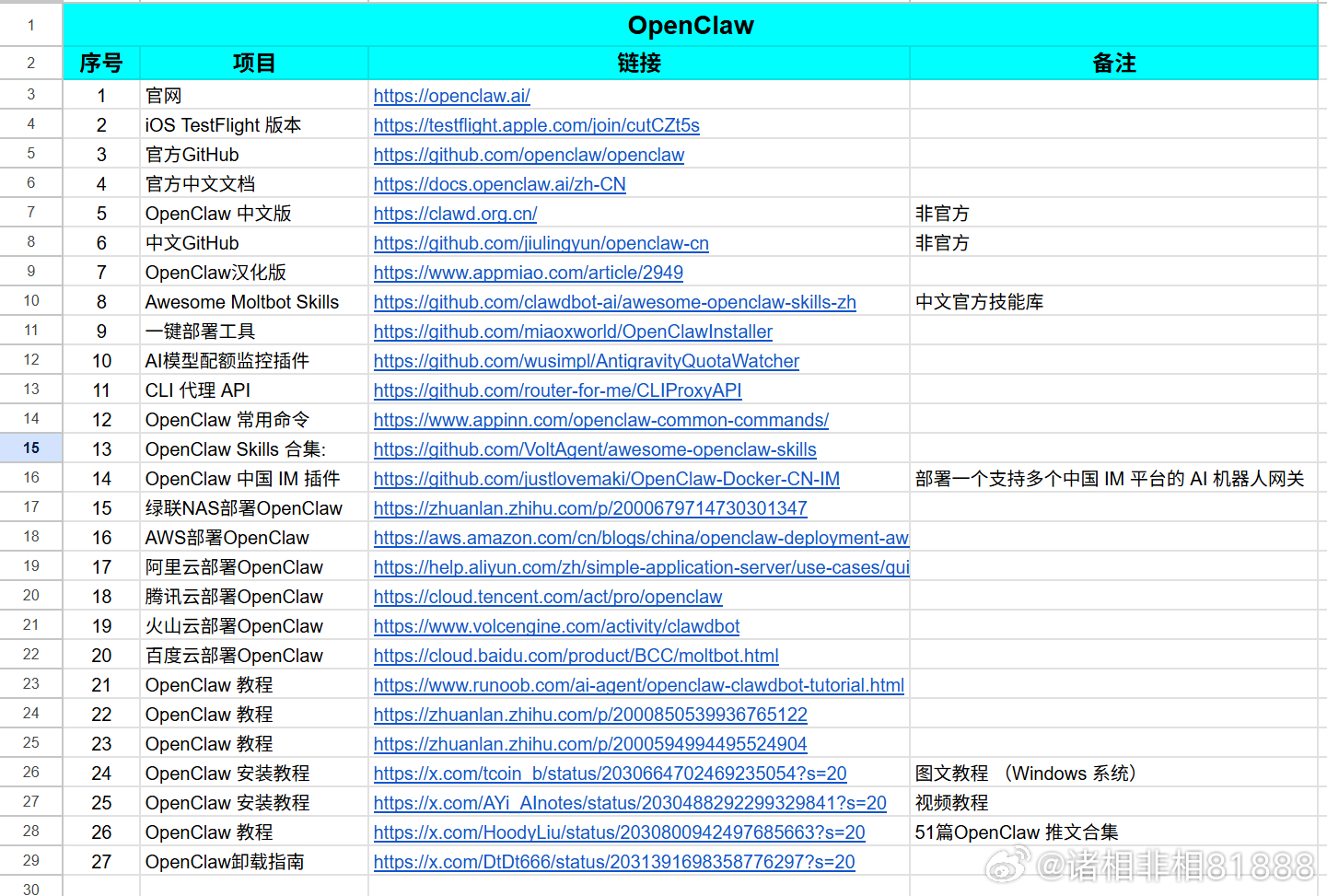This screenshot has width=1327, height=896.
Task: Open the zhihu link ending in 2000850539936765122
Action: 590,715
